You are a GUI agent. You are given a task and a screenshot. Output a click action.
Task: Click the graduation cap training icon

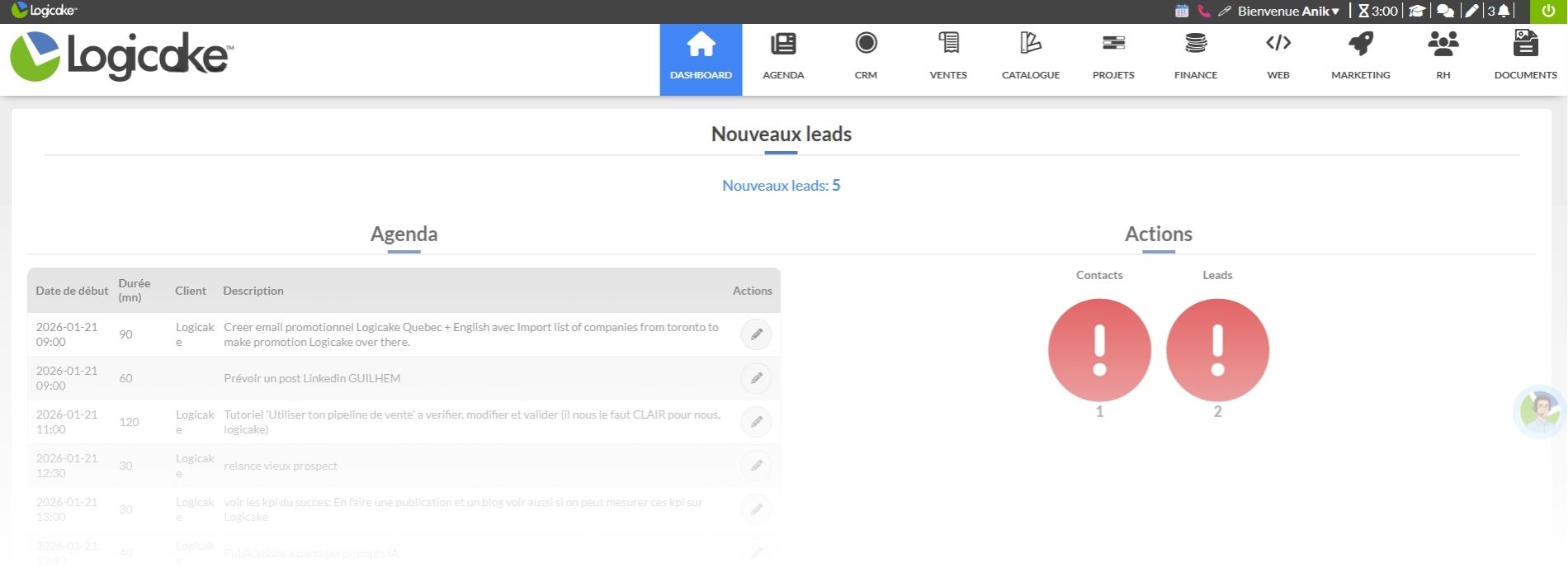(1417, 12)
